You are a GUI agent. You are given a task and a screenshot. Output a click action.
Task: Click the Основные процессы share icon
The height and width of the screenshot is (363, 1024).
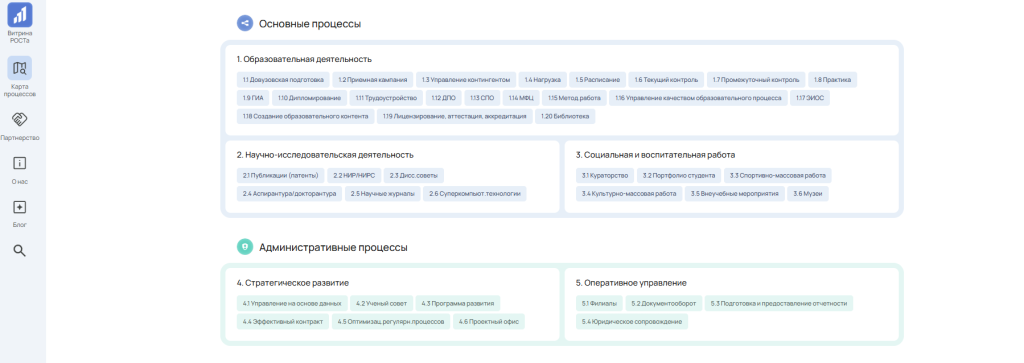[245, 24]
